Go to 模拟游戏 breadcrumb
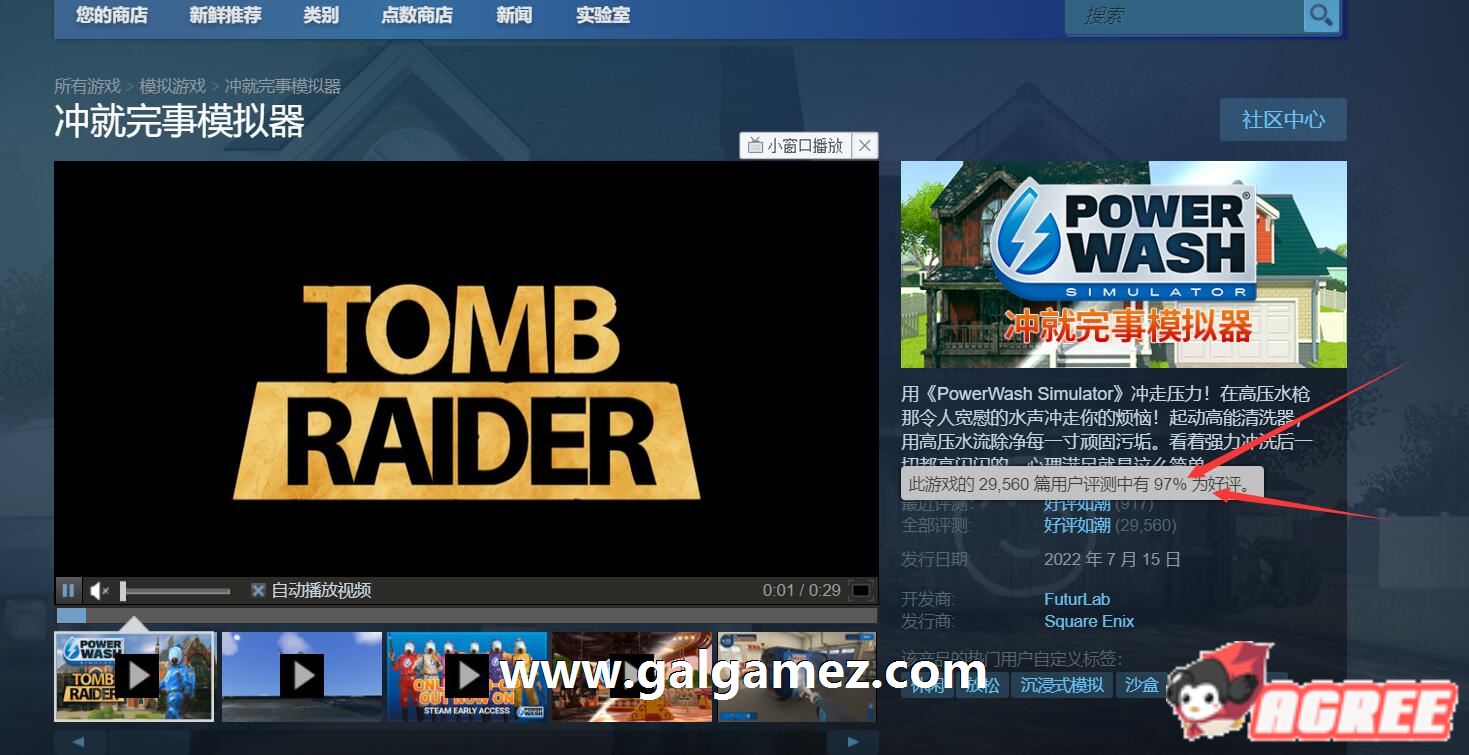Image resolution: width=1469 pixels, height=755 pixels. (173, 86)
